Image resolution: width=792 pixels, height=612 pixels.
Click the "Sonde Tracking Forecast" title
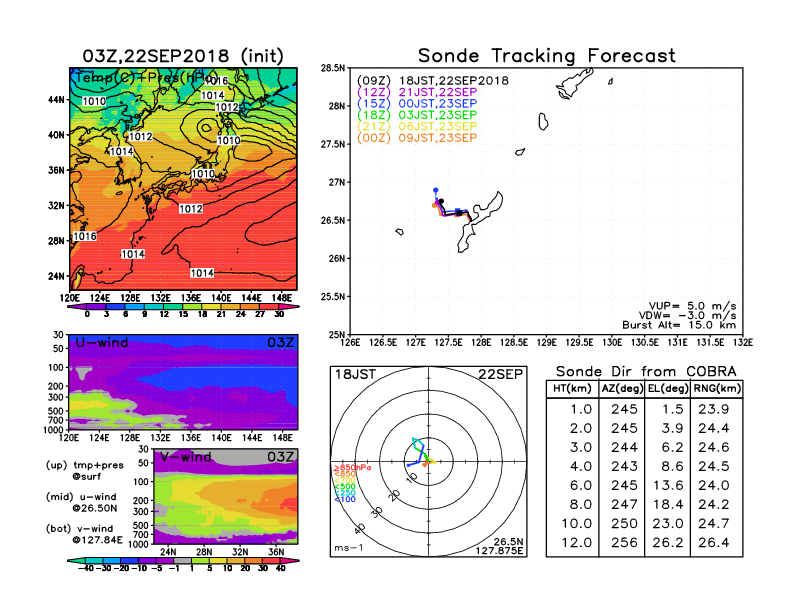pyautogui.click(x=547, y=56)
